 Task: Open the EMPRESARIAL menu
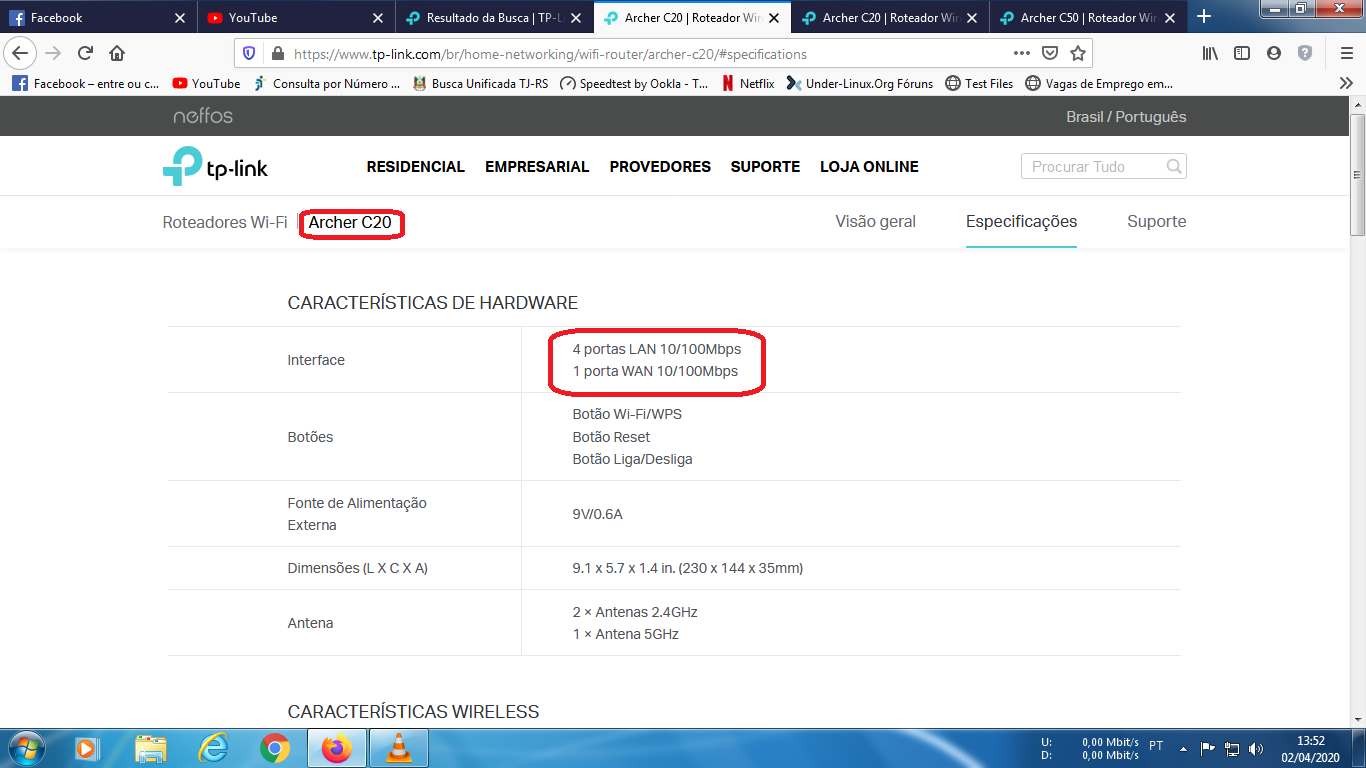(537, 167)
